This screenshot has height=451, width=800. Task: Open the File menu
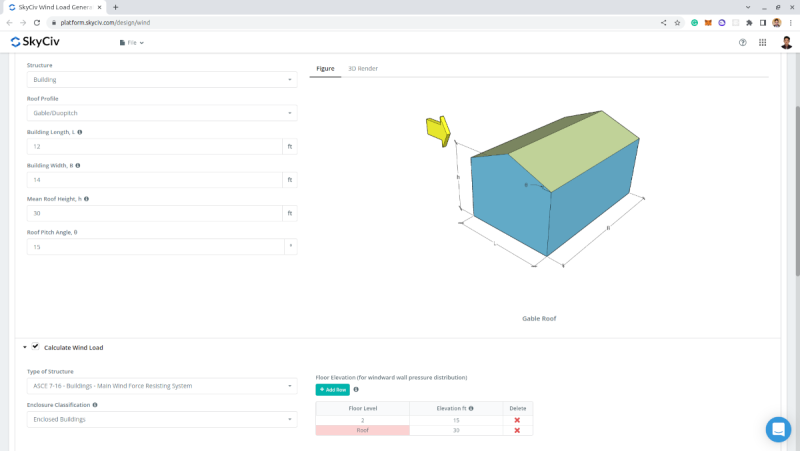tap(132, 43)
